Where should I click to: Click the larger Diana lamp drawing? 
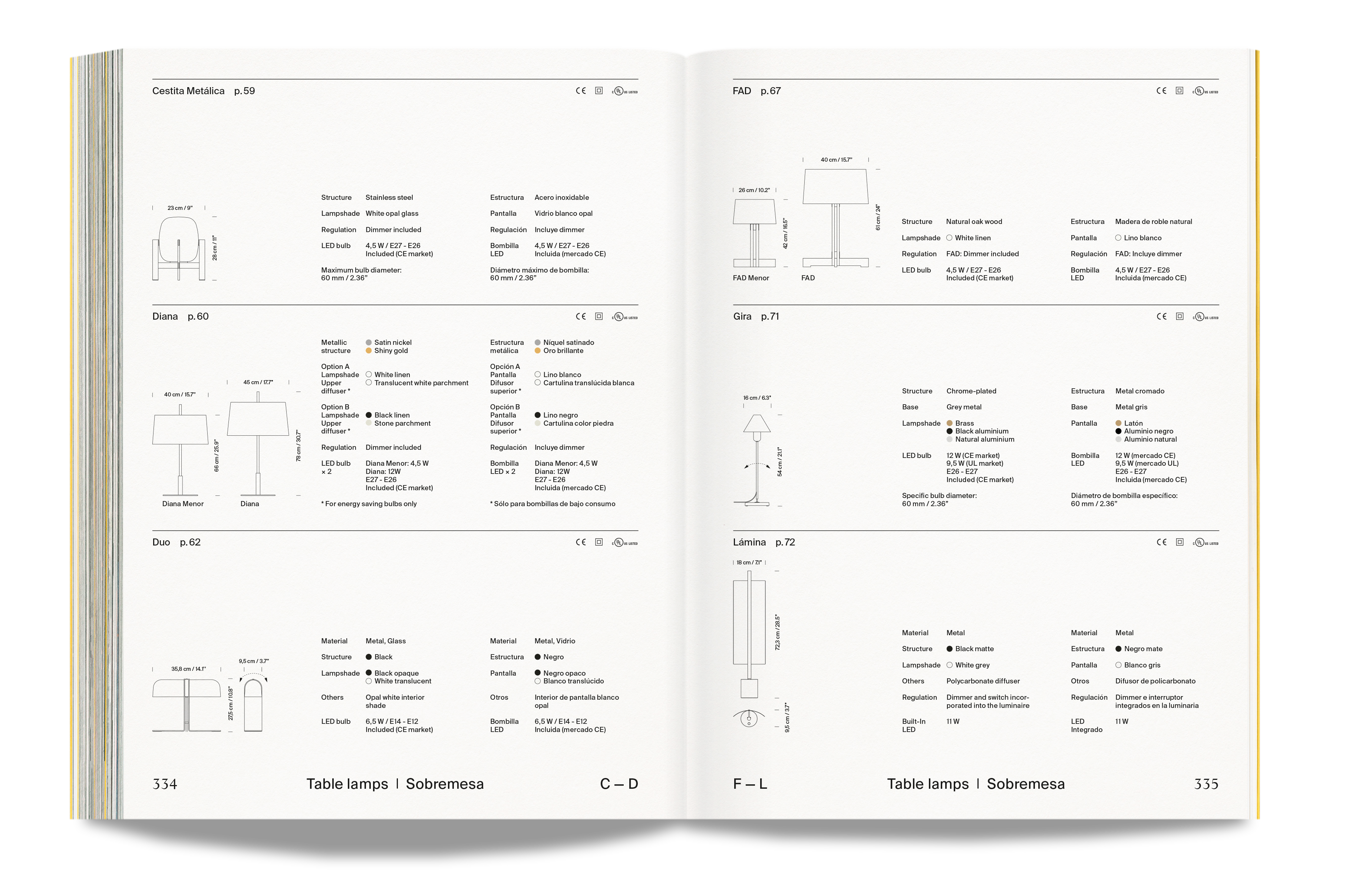(258, 444)
